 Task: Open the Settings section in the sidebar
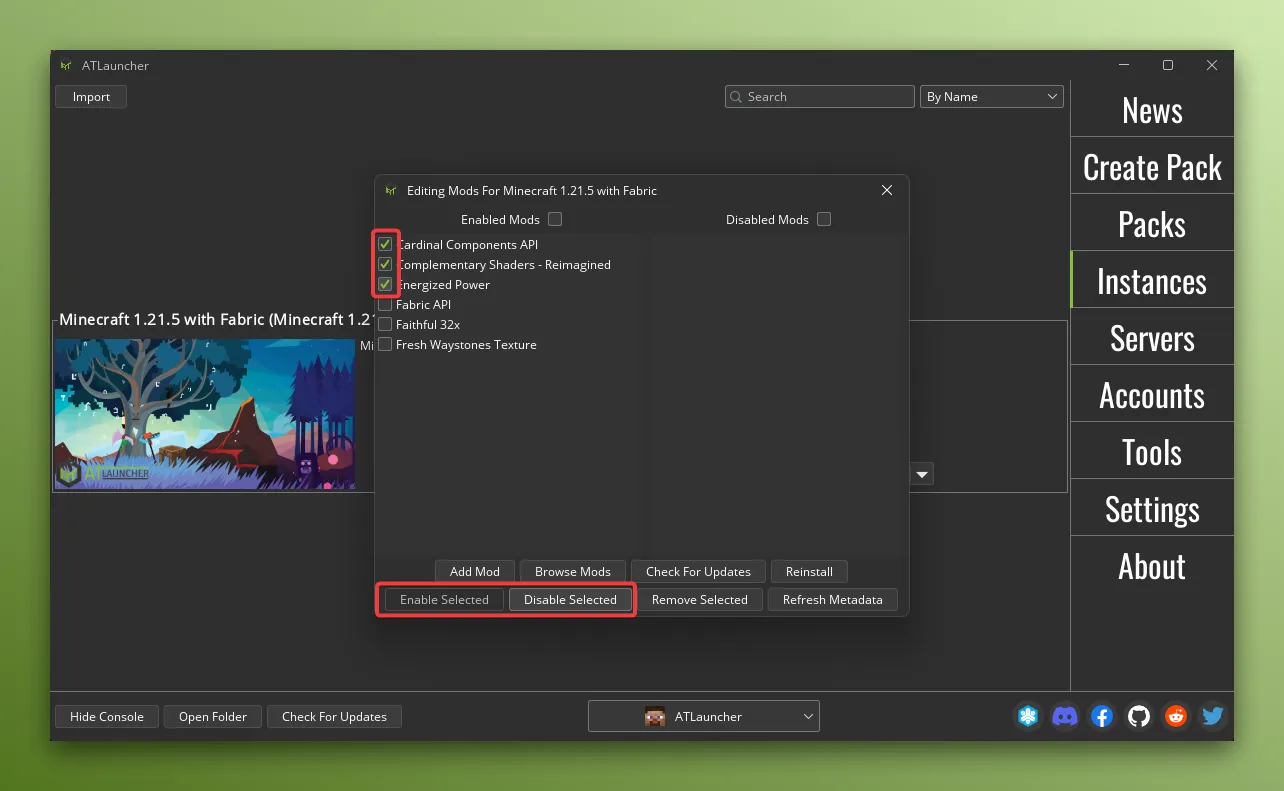point(1151,509)
